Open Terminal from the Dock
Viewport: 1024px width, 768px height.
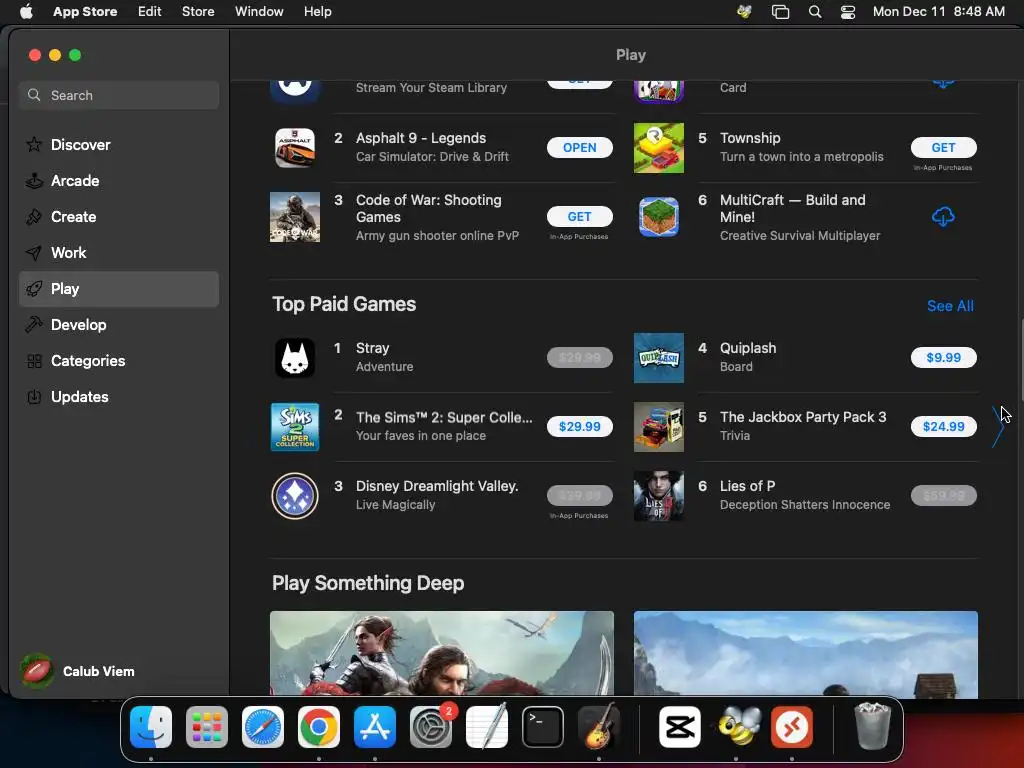point(543,727)
